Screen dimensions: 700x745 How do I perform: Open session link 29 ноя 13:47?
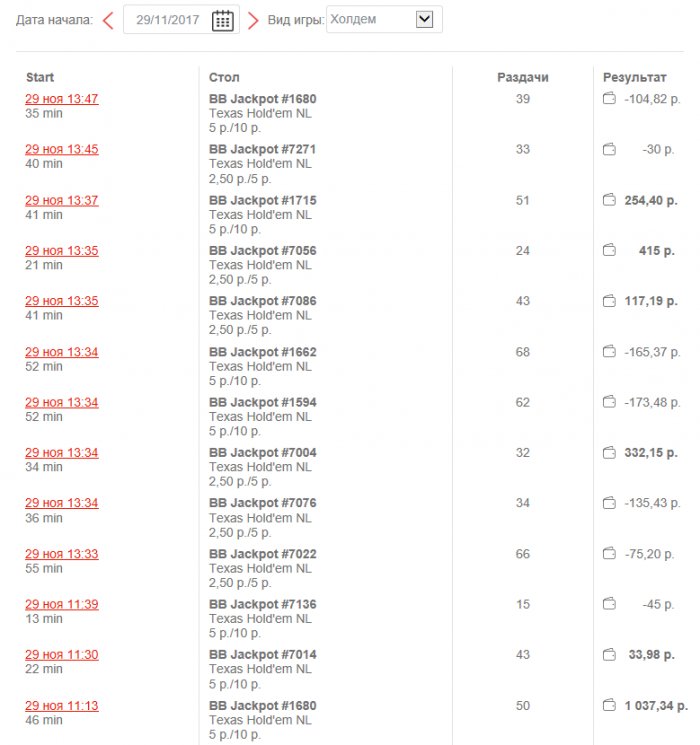pyautogui.click(x=62, y=99)
